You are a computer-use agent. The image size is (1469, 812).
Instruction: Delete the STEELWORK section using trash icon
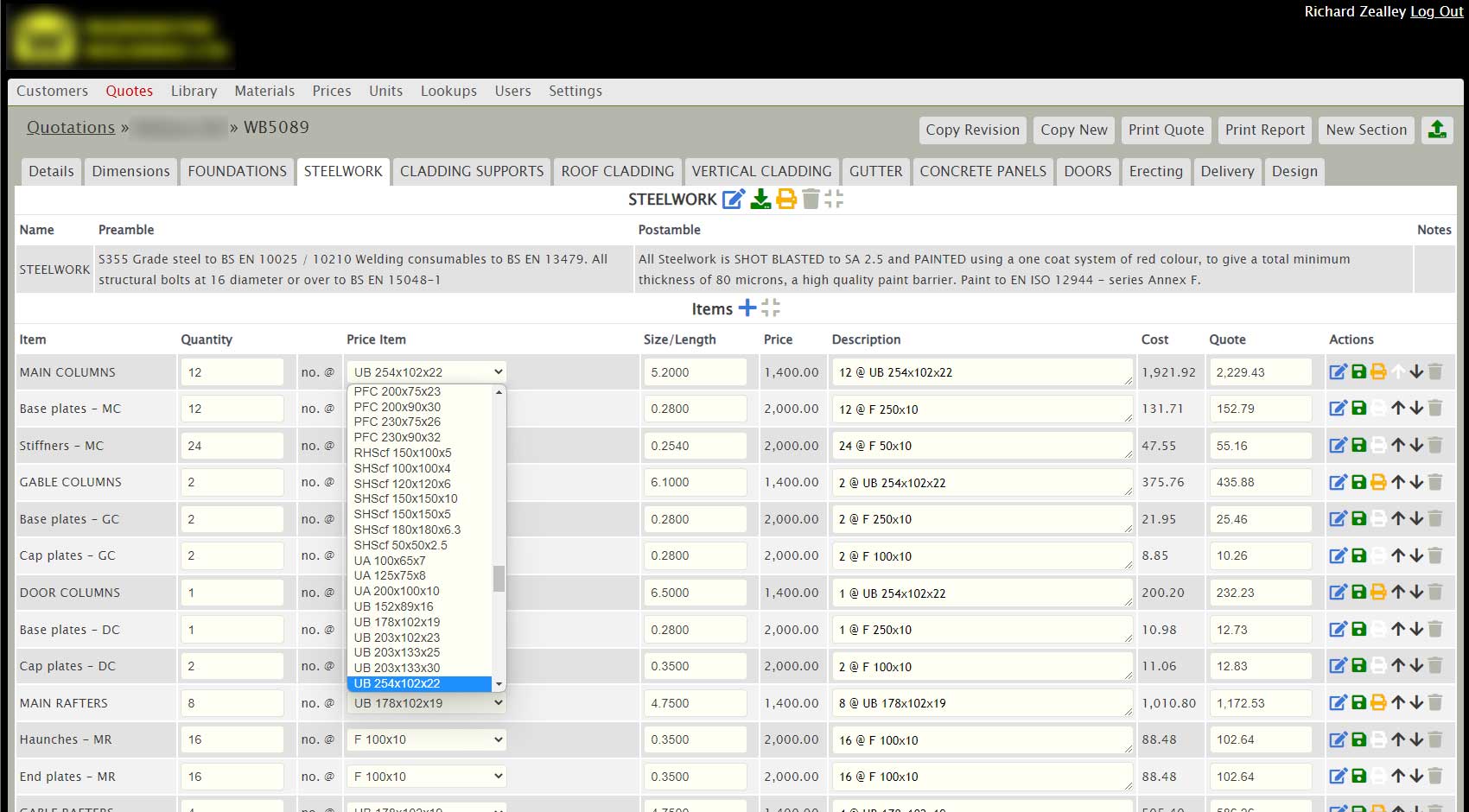[811, 200]
